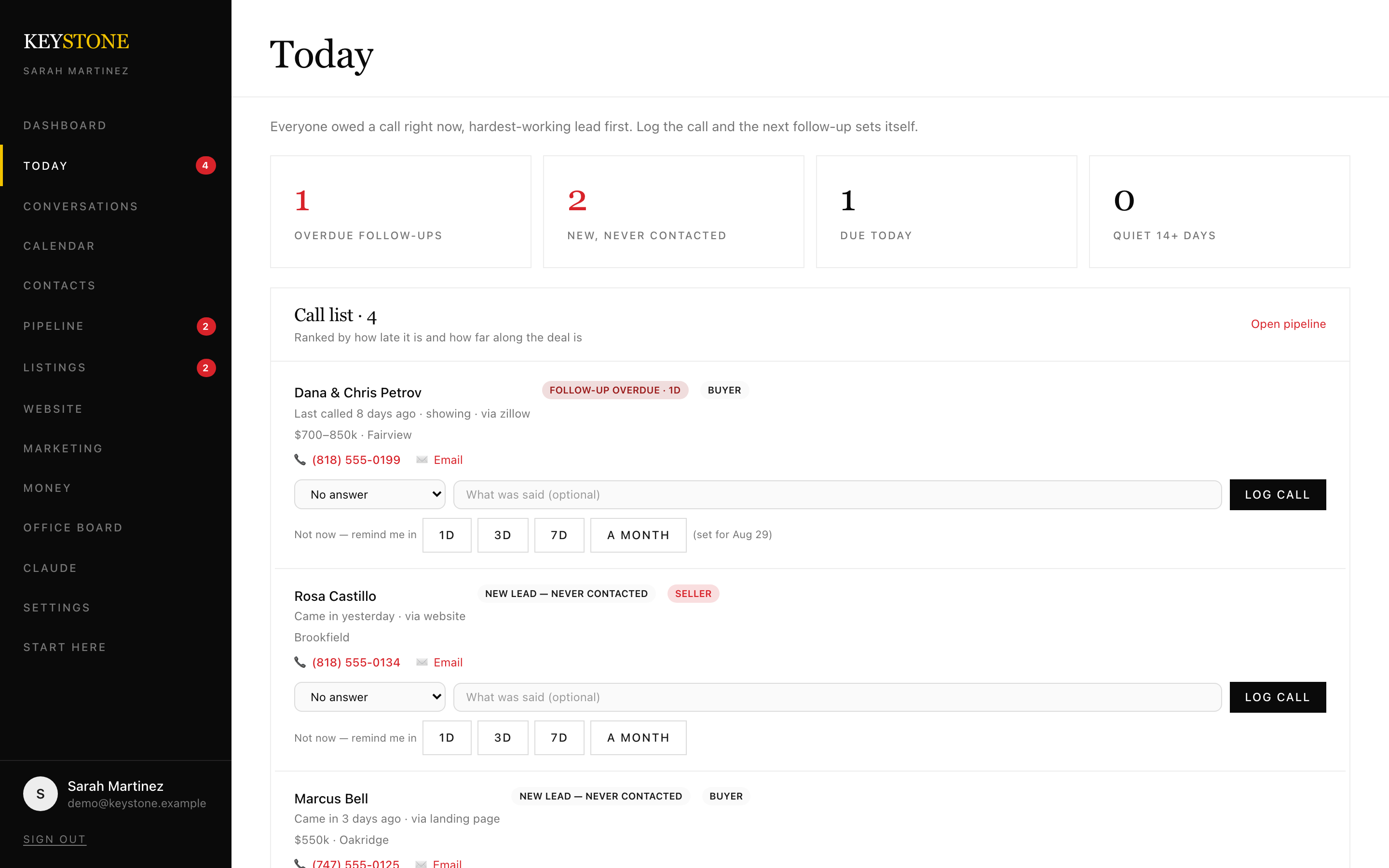Screen dimensions: 1389x868
Task: Open the Website section
Action: (53, 409)
